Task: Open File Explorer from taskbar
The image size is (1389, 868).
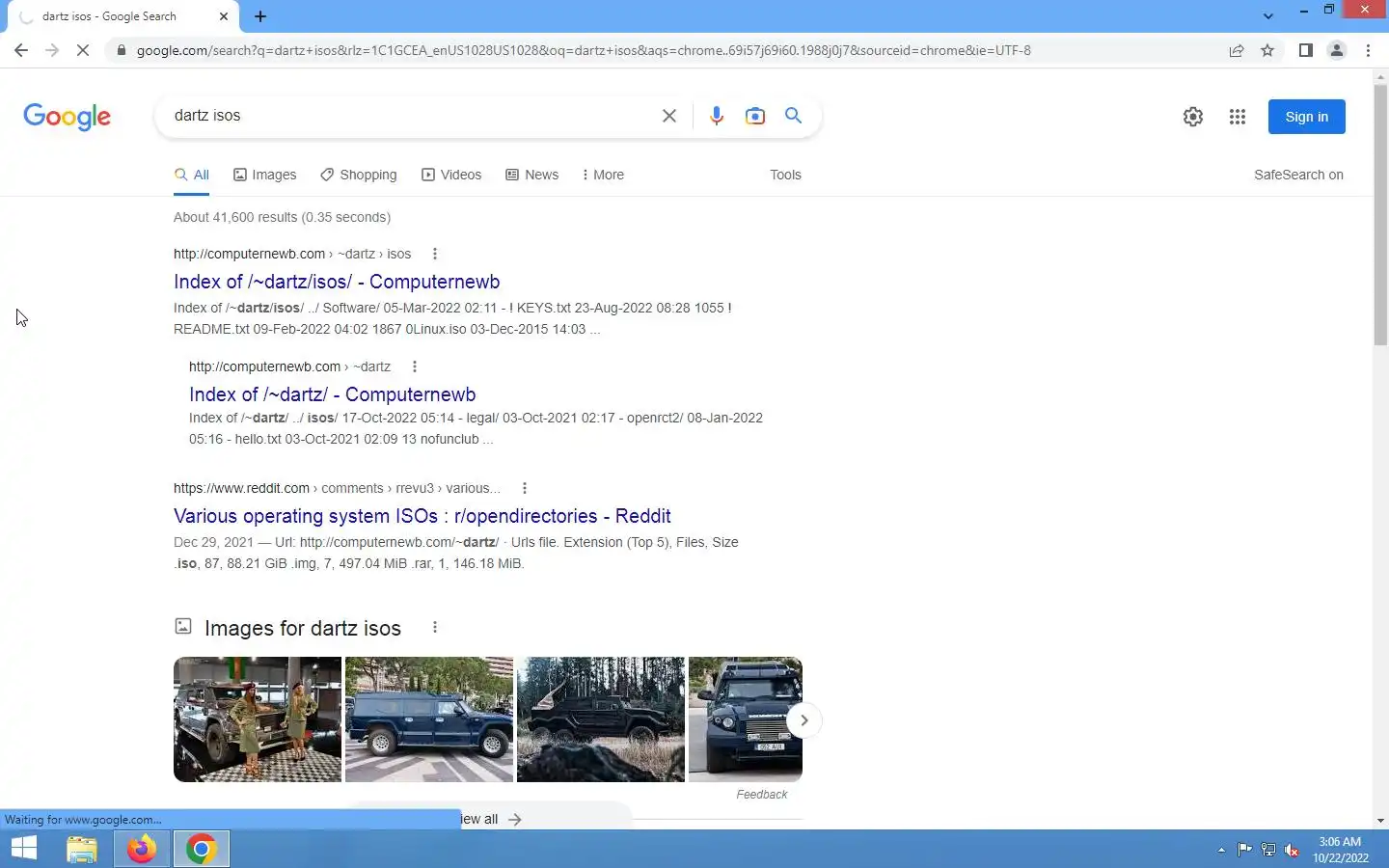Action: [x=82, y=849]
